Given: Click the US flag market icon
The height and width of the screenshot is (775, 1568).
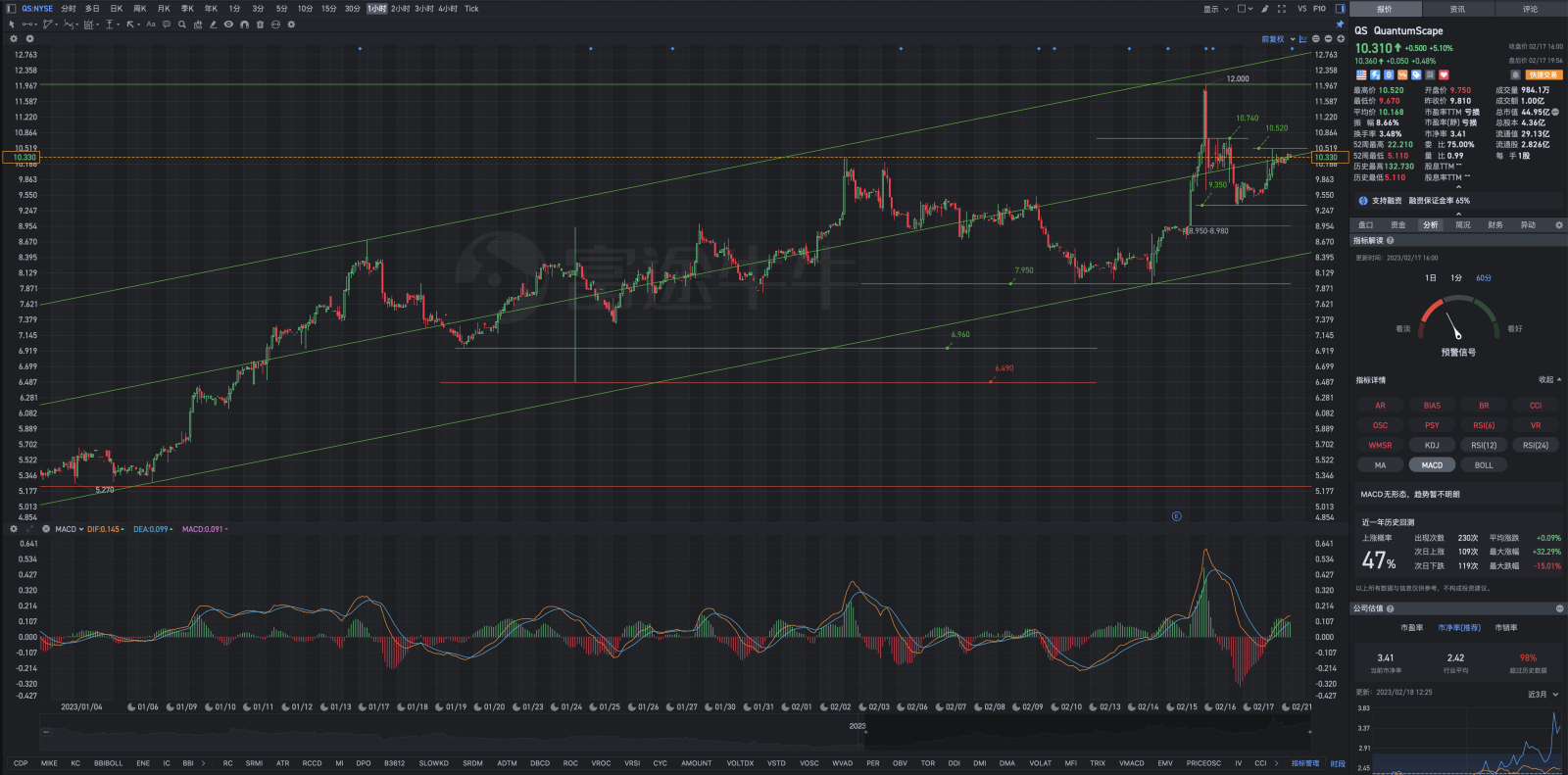Looking at the screenshot, I should coord(1361,74).
